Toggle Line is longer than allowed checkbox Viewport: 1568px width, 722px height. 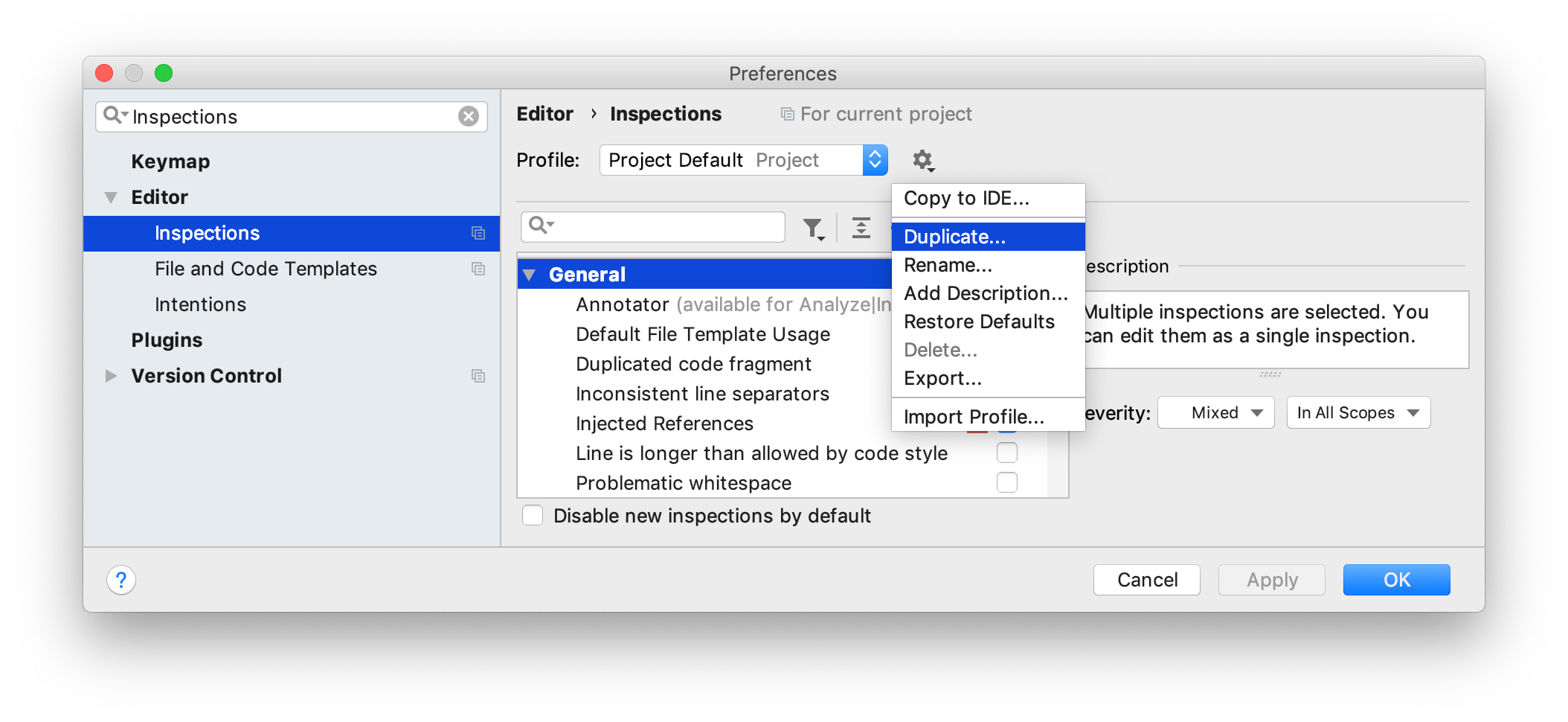[1006, 453]
